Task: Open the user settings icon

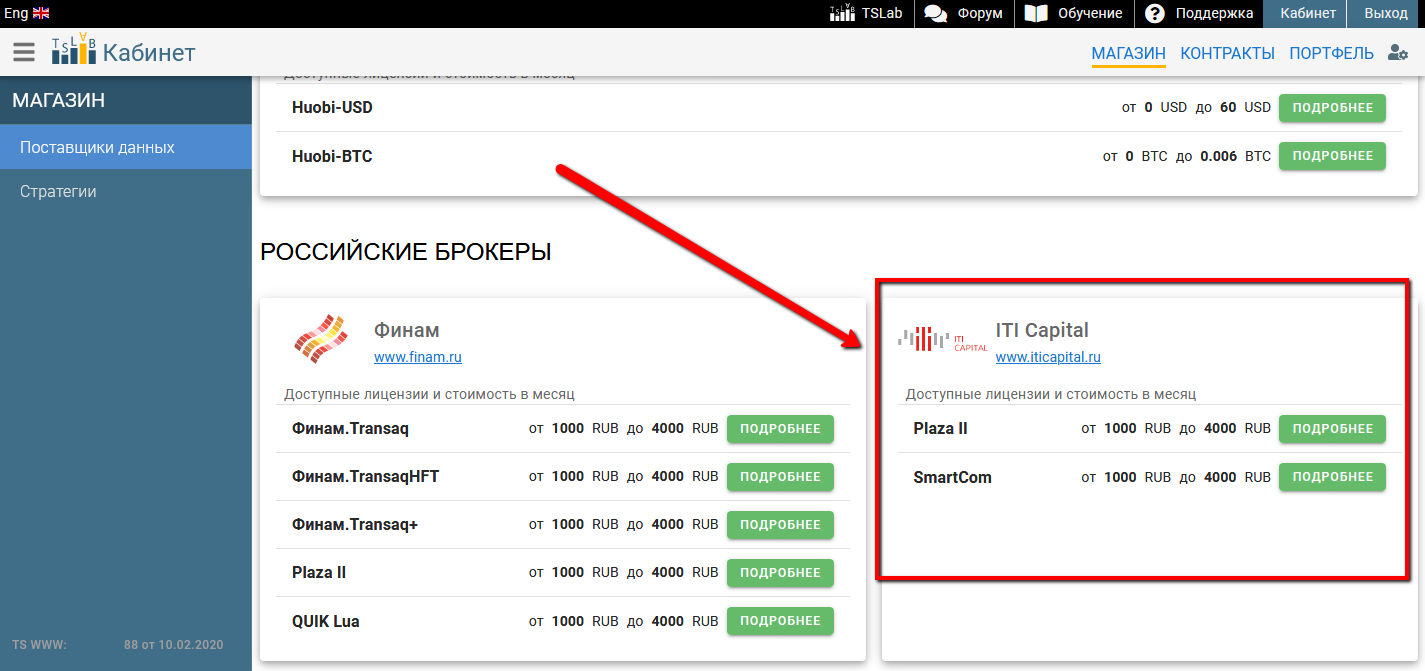Action: click(1398, 53)
